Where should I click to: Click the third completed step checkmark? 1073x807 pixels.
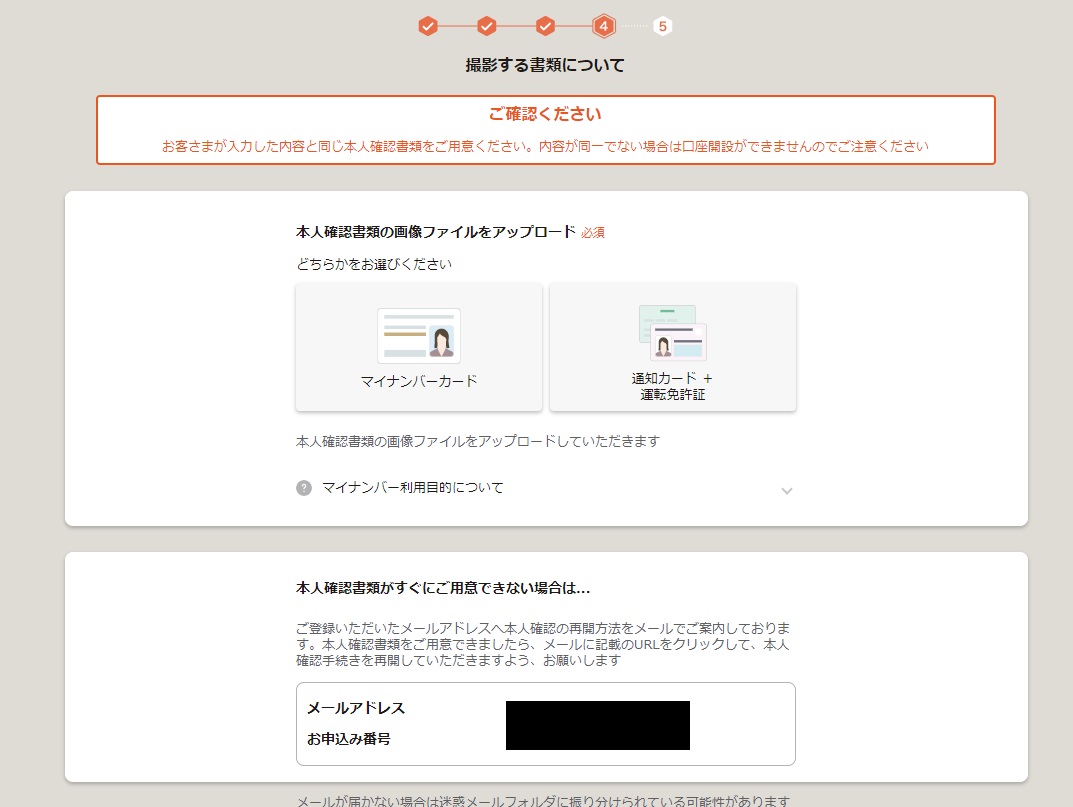[x=545, y=26]
